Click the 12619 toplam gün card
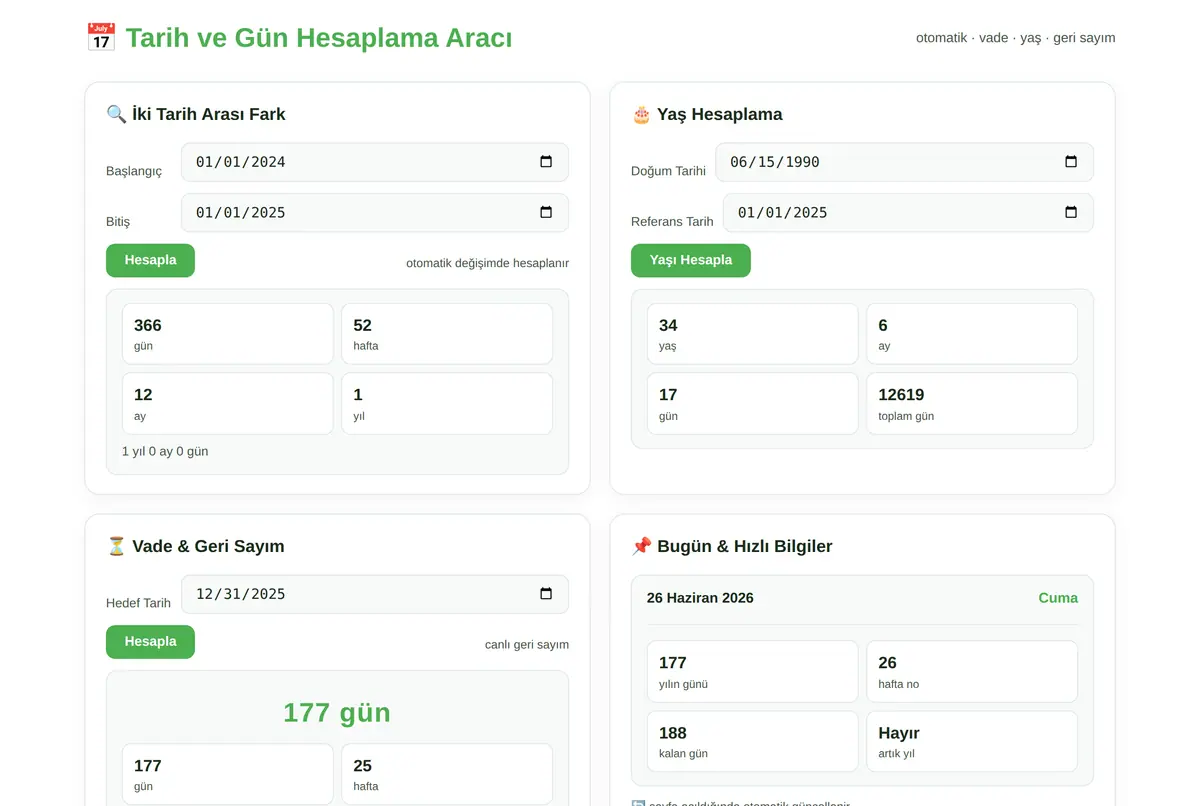 972,404
